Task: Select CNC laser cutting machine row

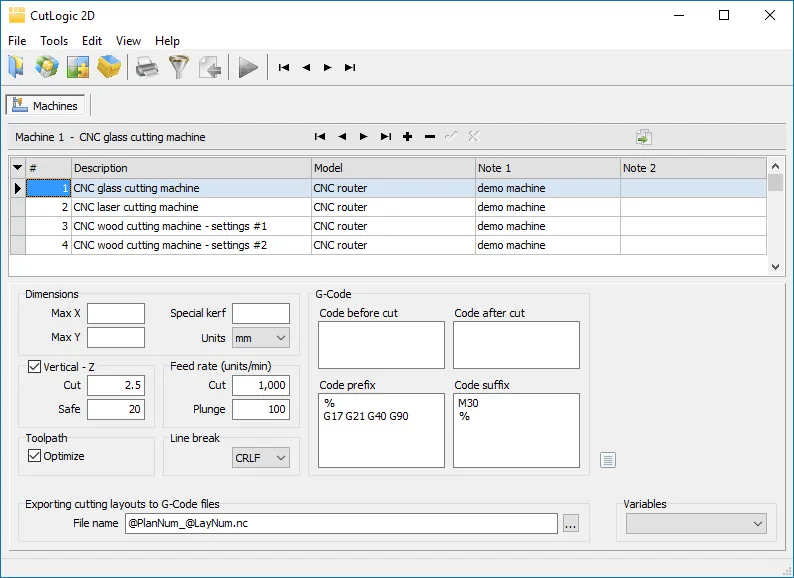Action: pyautogui.click(x=136, y=207)
